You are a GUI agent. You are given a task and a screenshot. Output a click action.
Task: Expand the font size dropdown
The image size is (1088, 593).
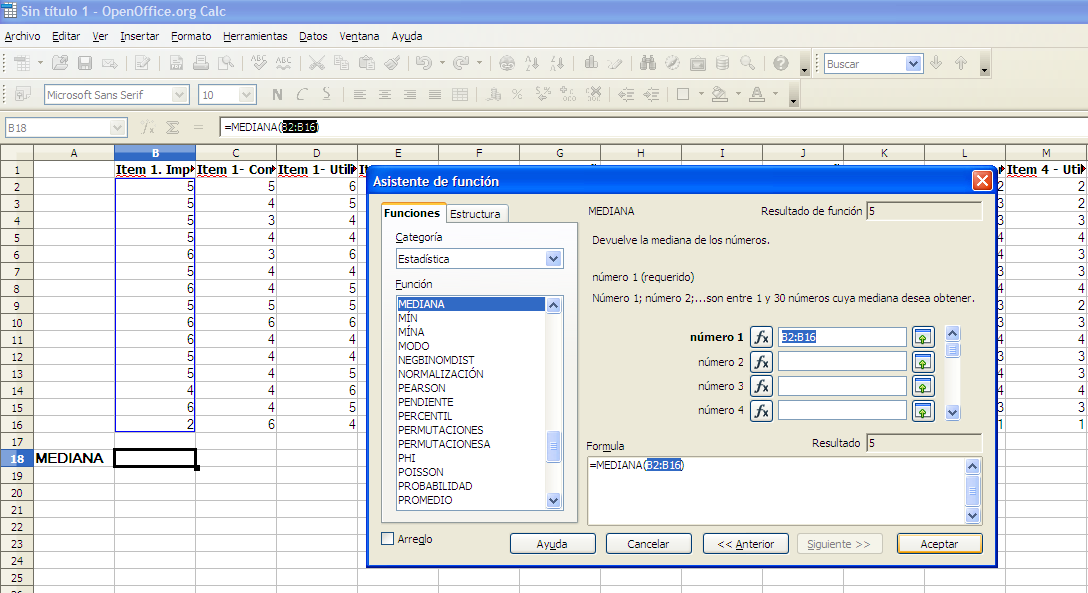247,95
